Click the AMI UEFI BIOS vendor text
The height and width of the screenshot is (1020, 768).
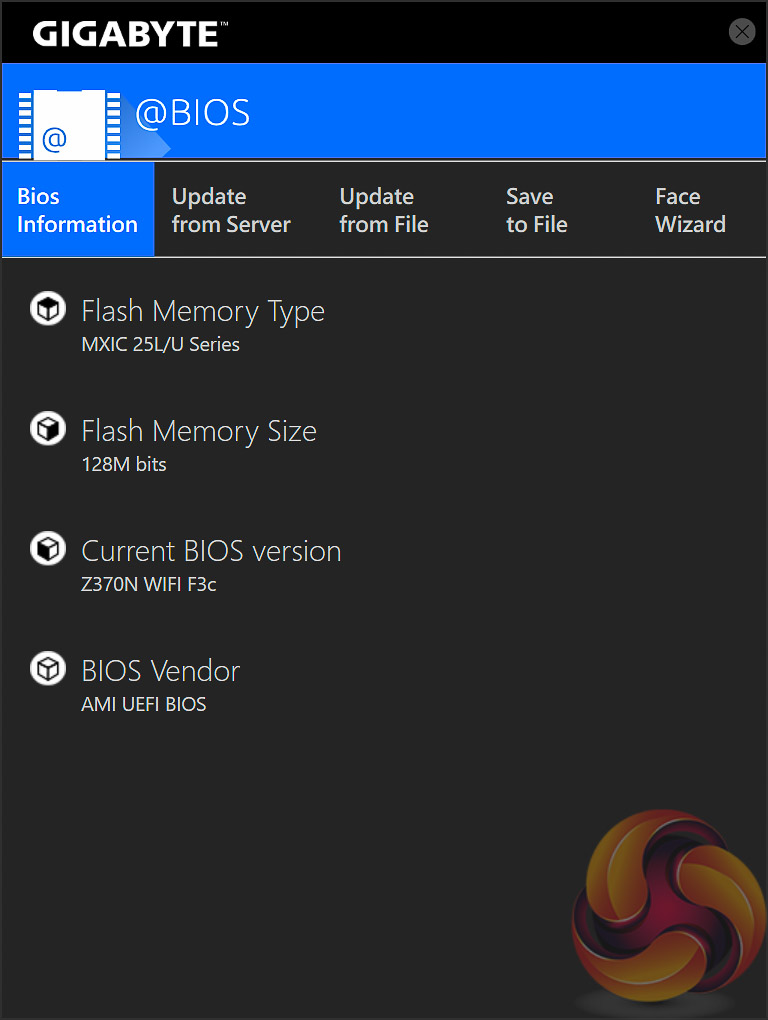click(144, 705)
